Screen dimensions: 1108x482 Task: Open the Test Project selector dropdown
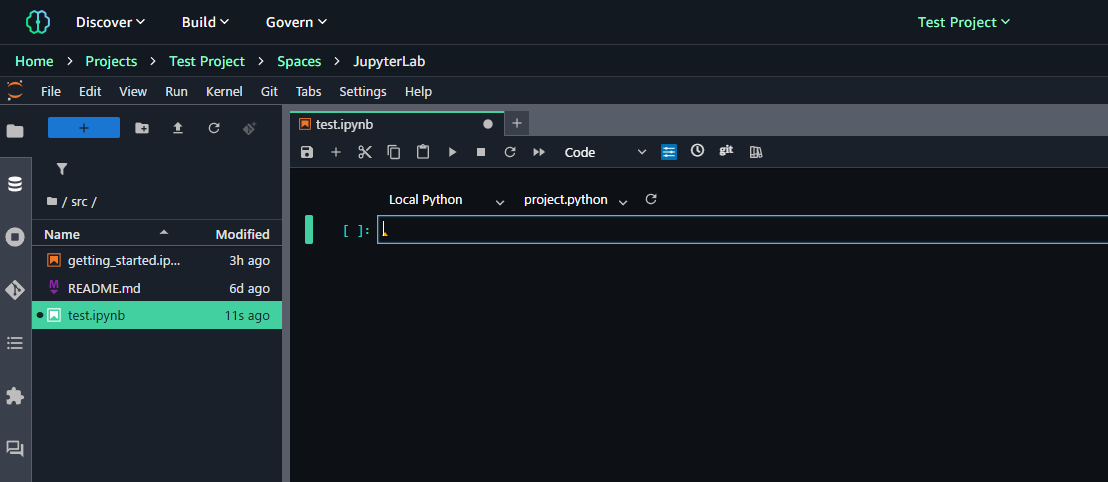pyautogui.click(x=964, y=22)
